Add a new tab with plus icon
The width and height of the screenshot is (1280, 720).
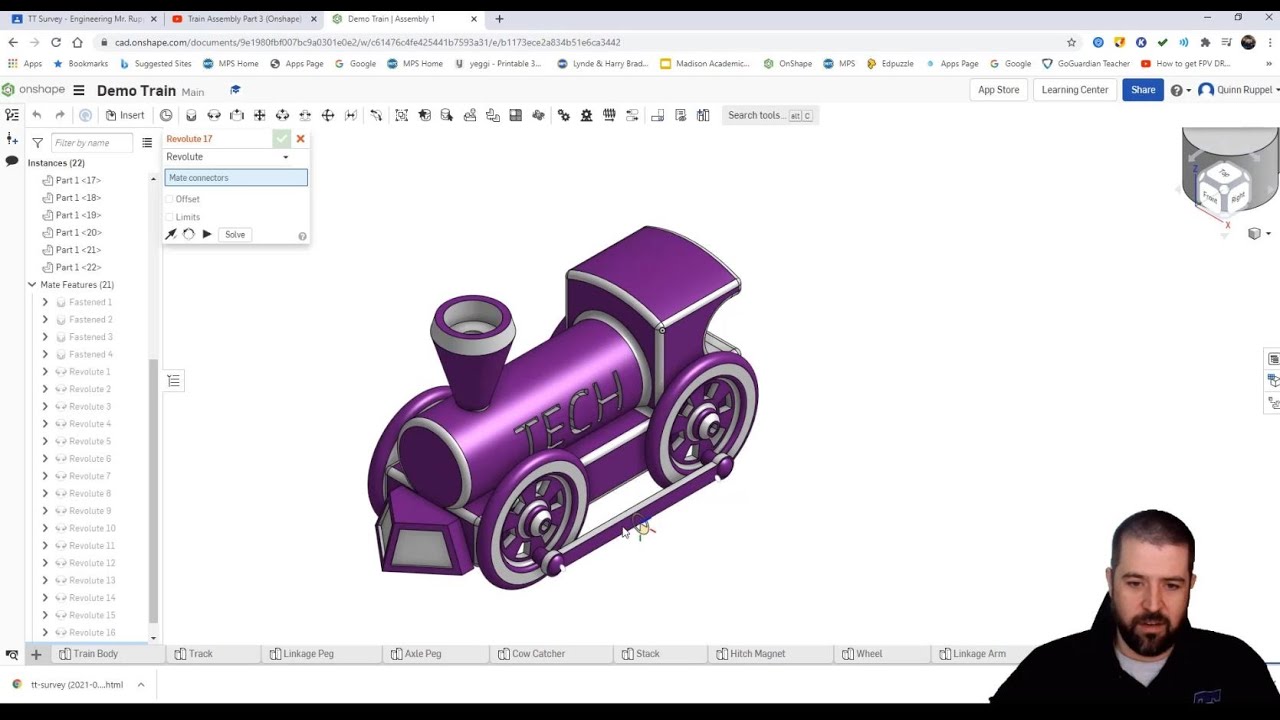pos(35,654)
